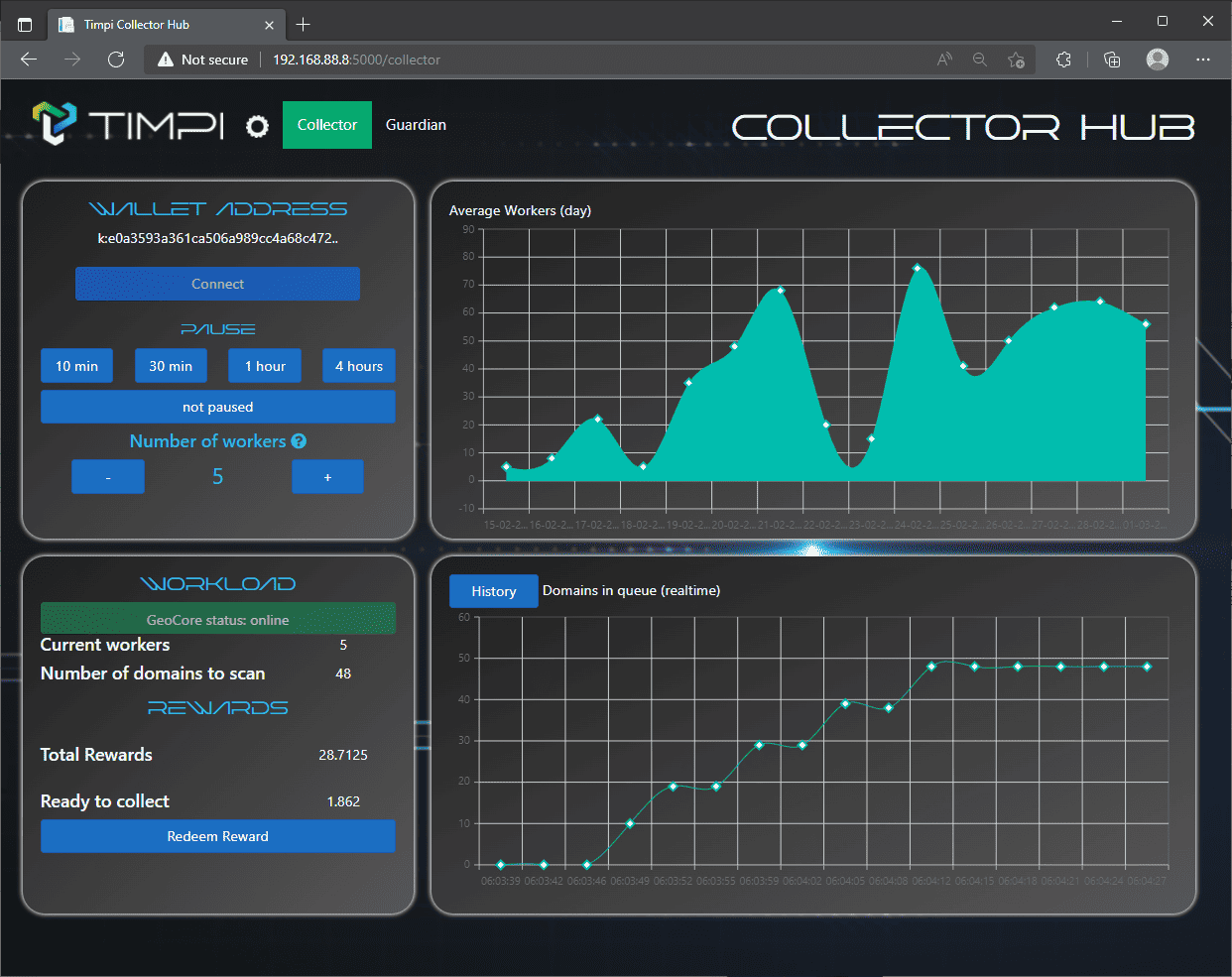Switch to the Guardian tab

[416, 125]
